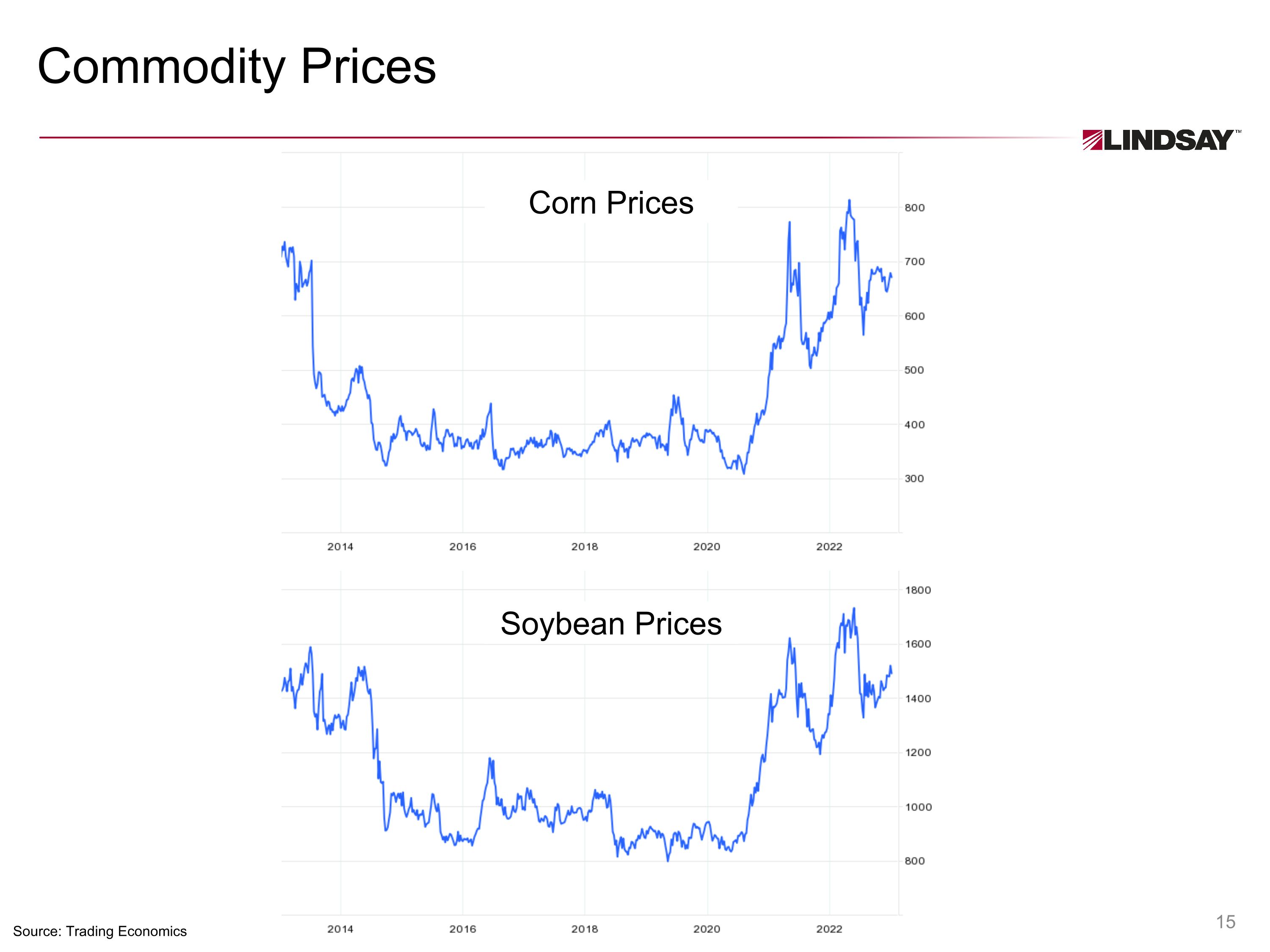
Task: Click the 1400 label on soybean chart axis
Action: 917,699
